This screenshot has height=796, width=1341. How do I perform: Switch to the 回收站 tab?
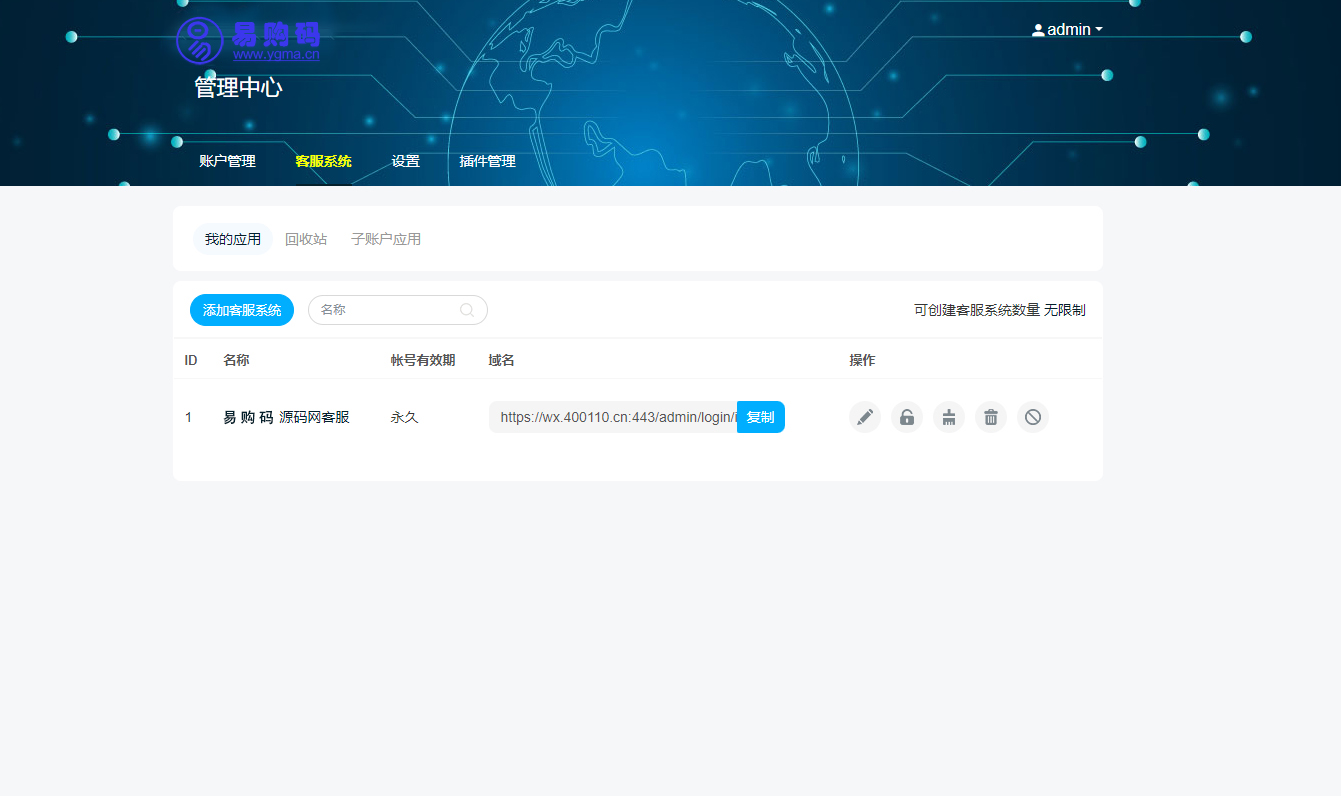(306, 239)
